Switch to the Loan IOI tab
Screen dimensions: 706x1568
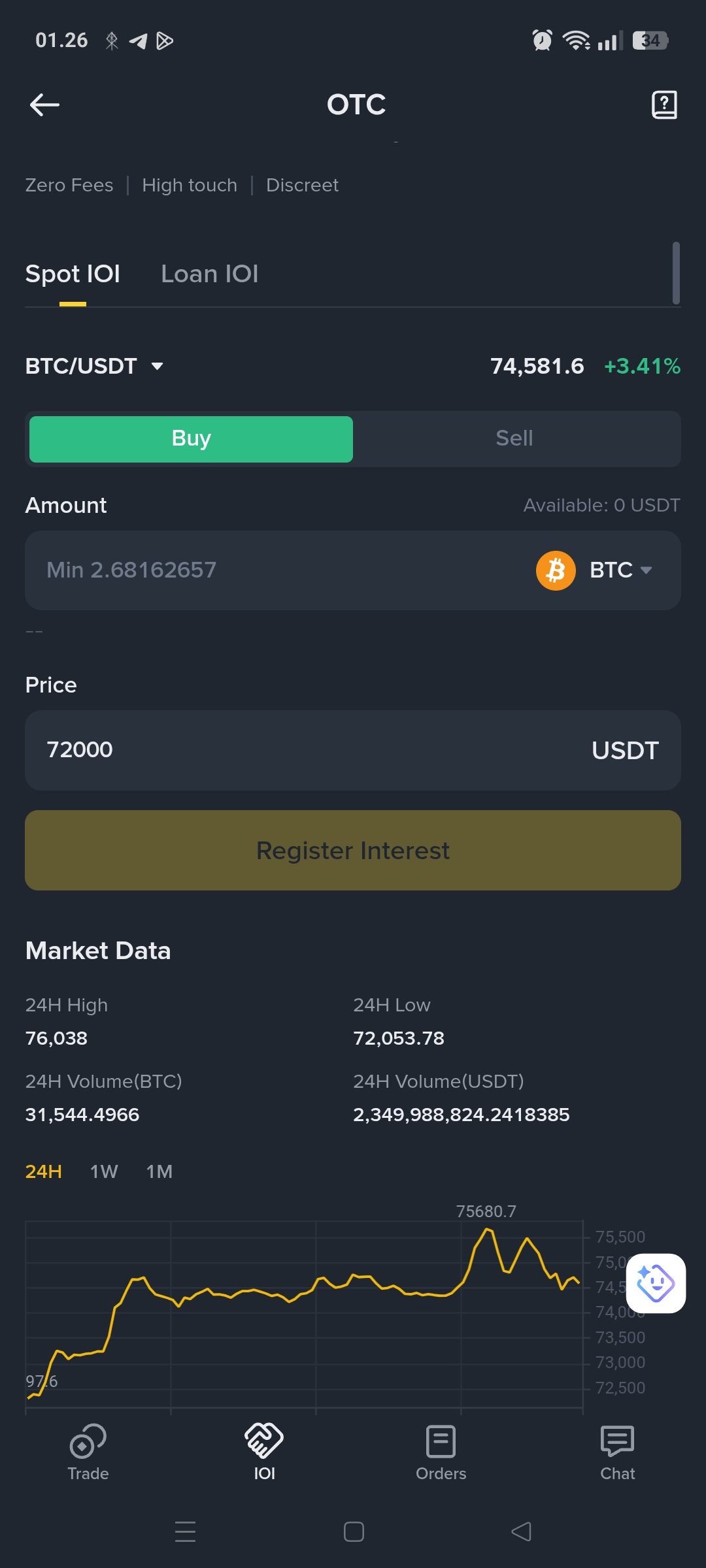click(209, 274)
